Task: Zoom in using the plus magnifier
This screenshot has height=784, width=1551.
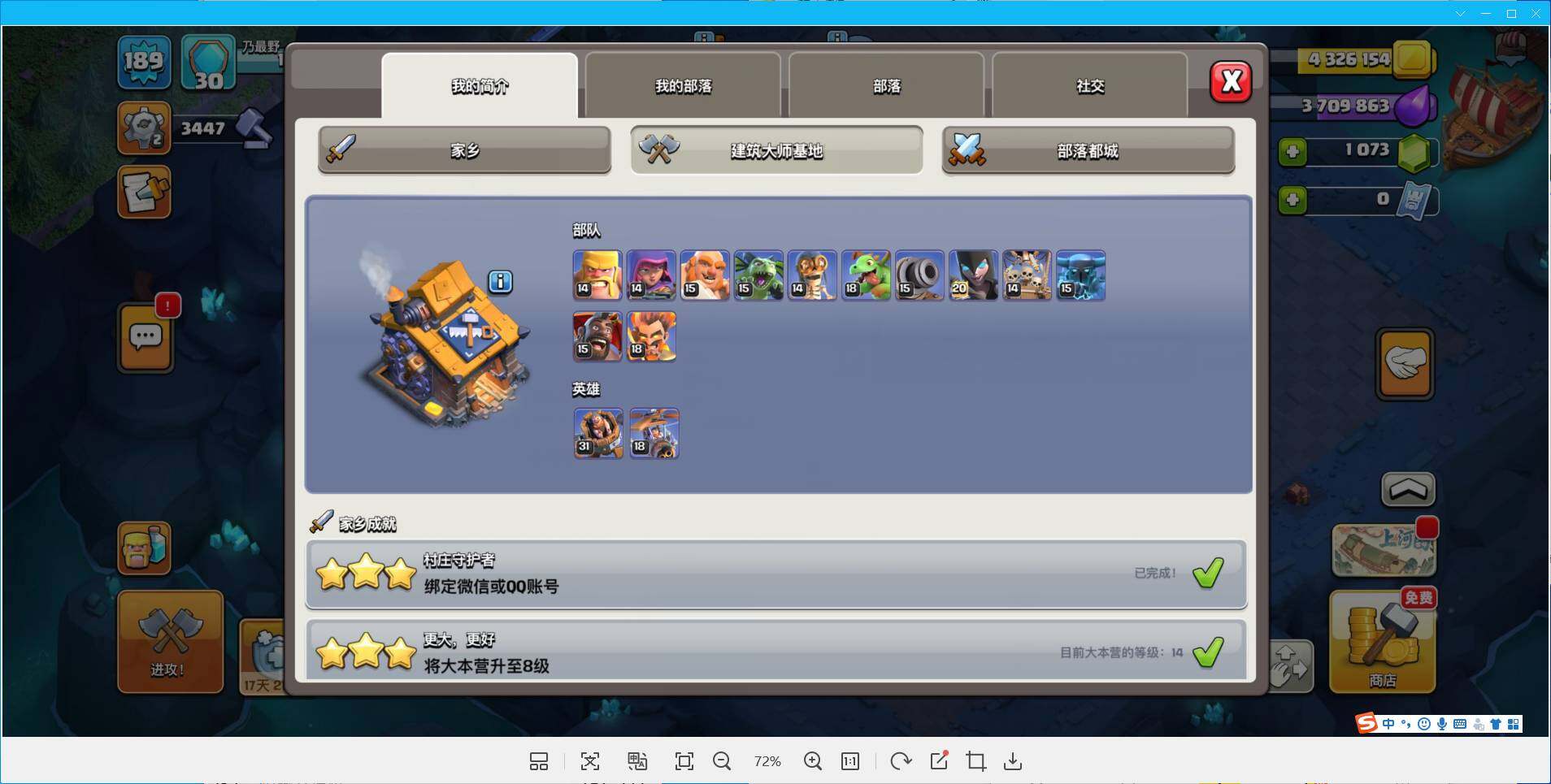Action: 813,761
